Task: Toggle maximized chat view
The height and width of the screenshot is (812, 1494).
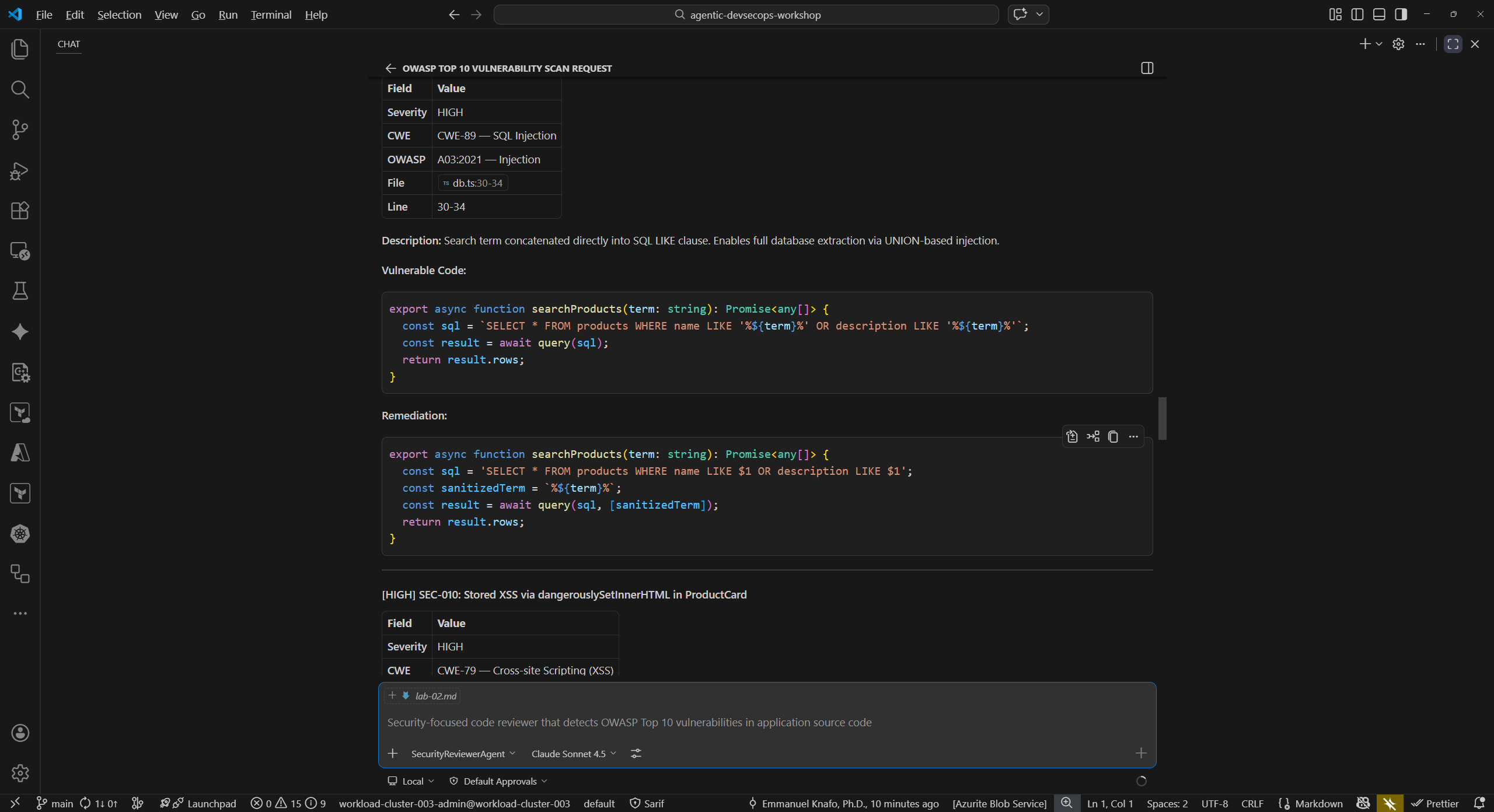Action: [x=1453, y=44]
